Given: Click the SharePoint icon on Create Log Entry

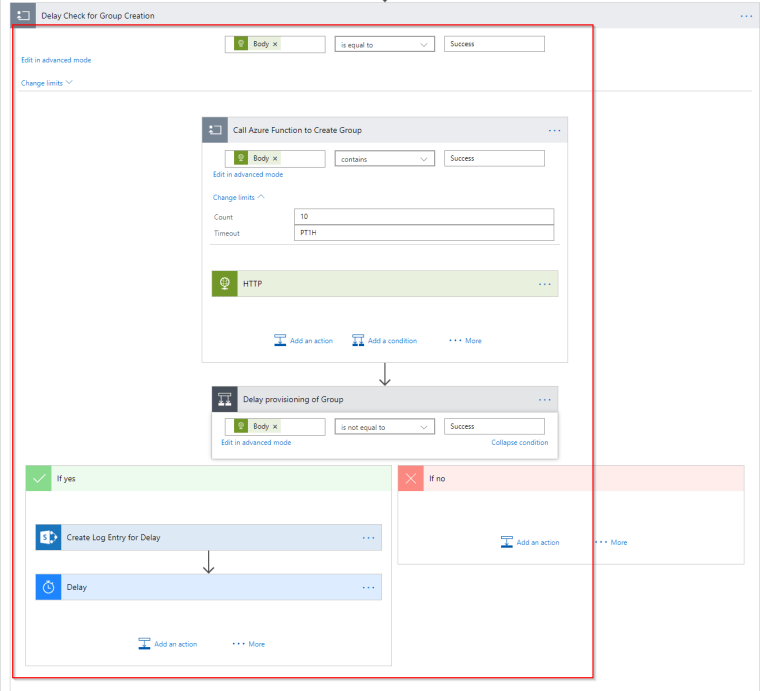Looking at the screenshot, I should tap(48, 537).
